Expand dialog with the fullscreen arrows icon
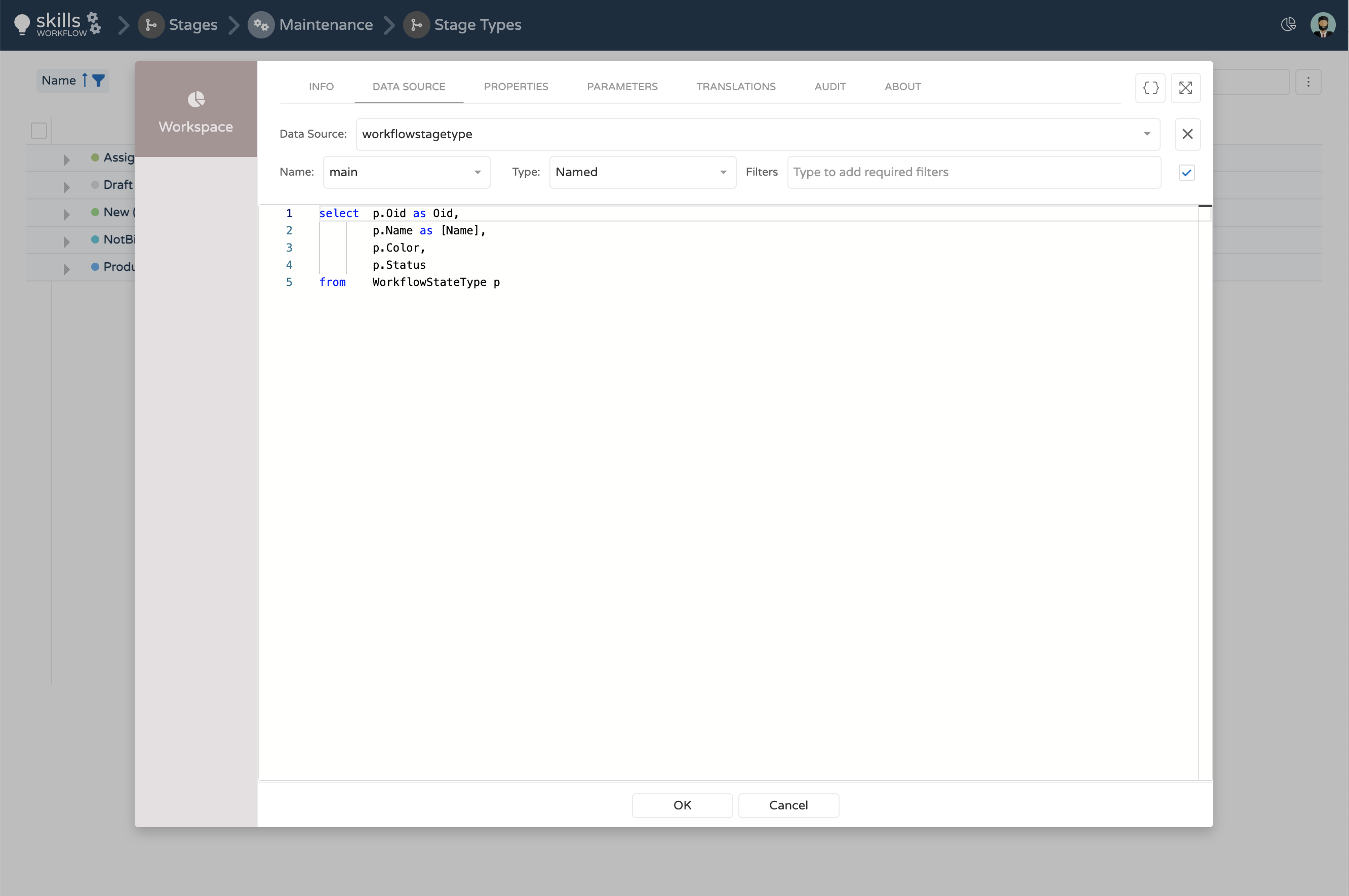The image size is (1349, 896). [x=1185, y=88]
